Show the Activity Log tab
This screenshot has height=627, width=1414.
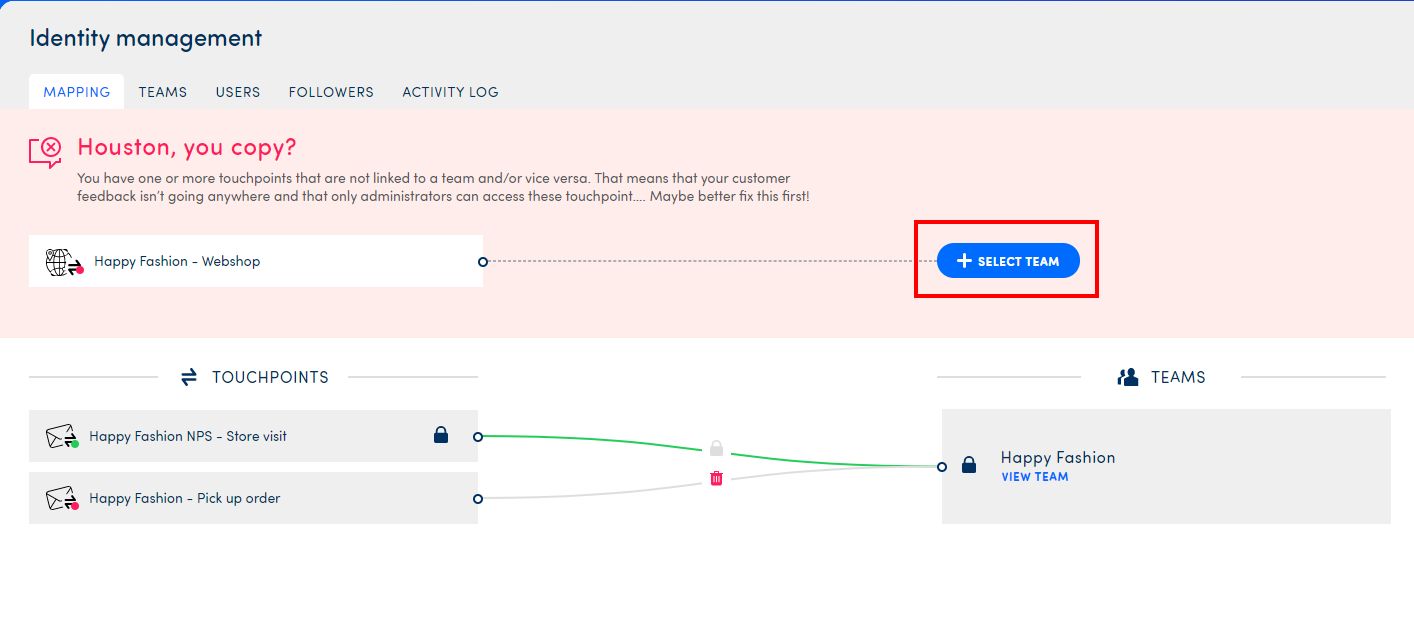tap(450, 92)
